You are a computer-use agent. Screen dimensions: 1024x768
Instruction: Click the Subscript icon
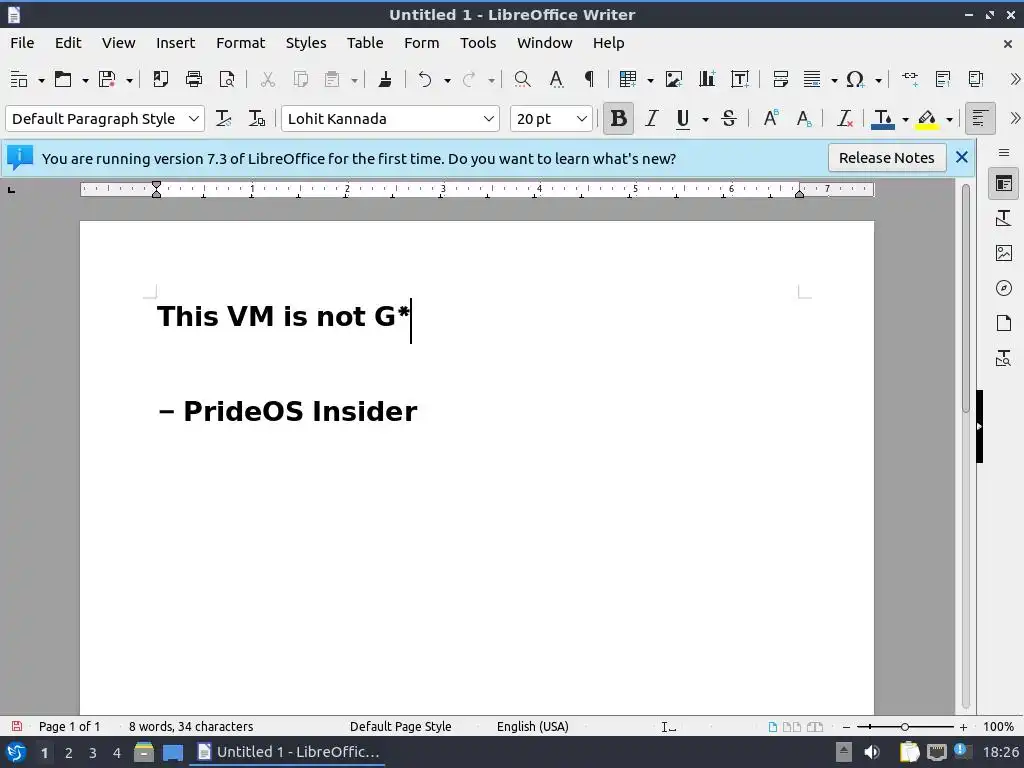coord(804,119)
